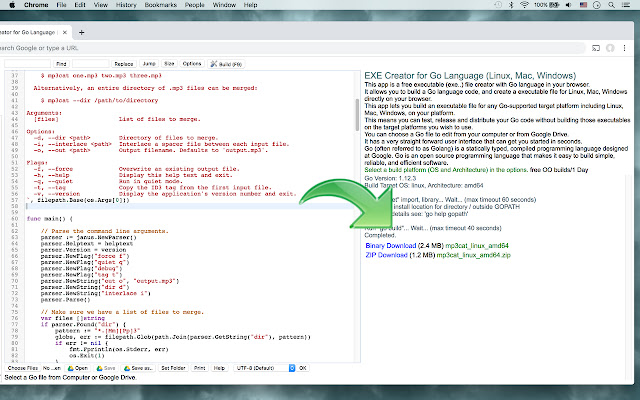Screen dimensions: 640x400
Task: Click the Chrome address bar
Action: (292, 48)
